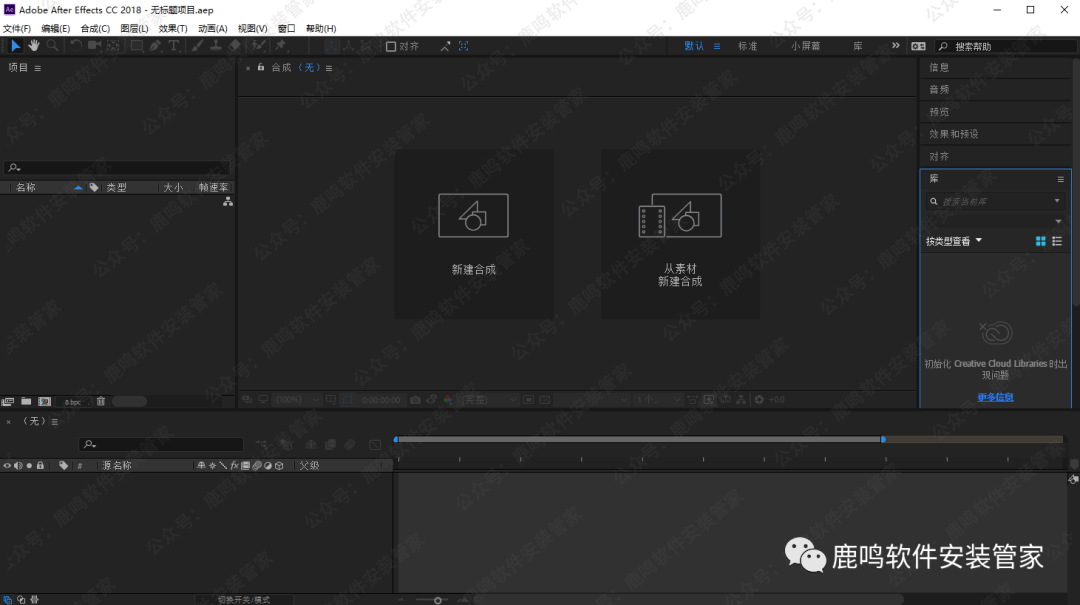
Task: Click the project panel search field
Action: [115, 167]
